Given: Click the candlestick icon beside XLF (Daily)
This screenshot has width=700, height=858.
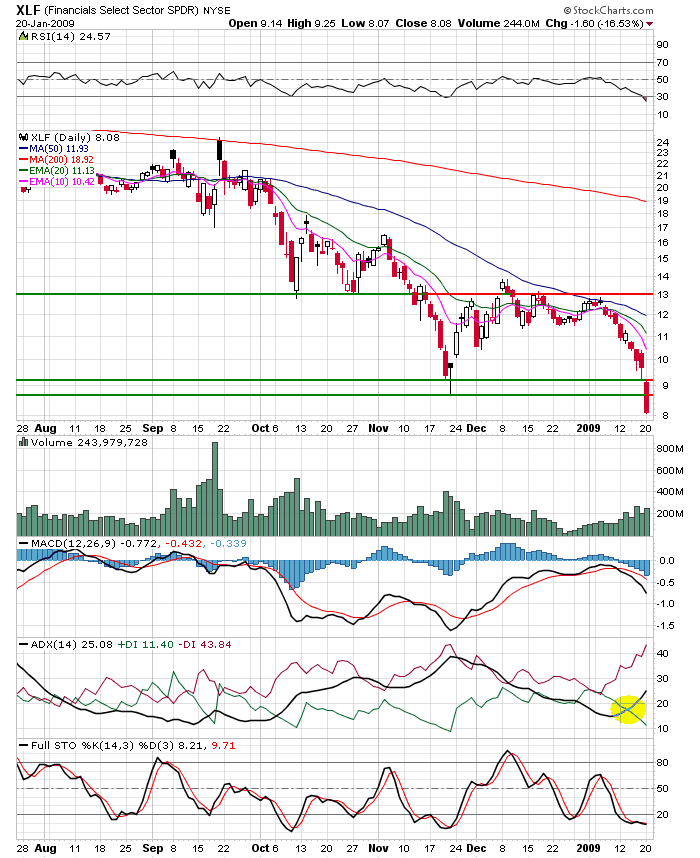Looking at the screenshot, I should 24,137.
